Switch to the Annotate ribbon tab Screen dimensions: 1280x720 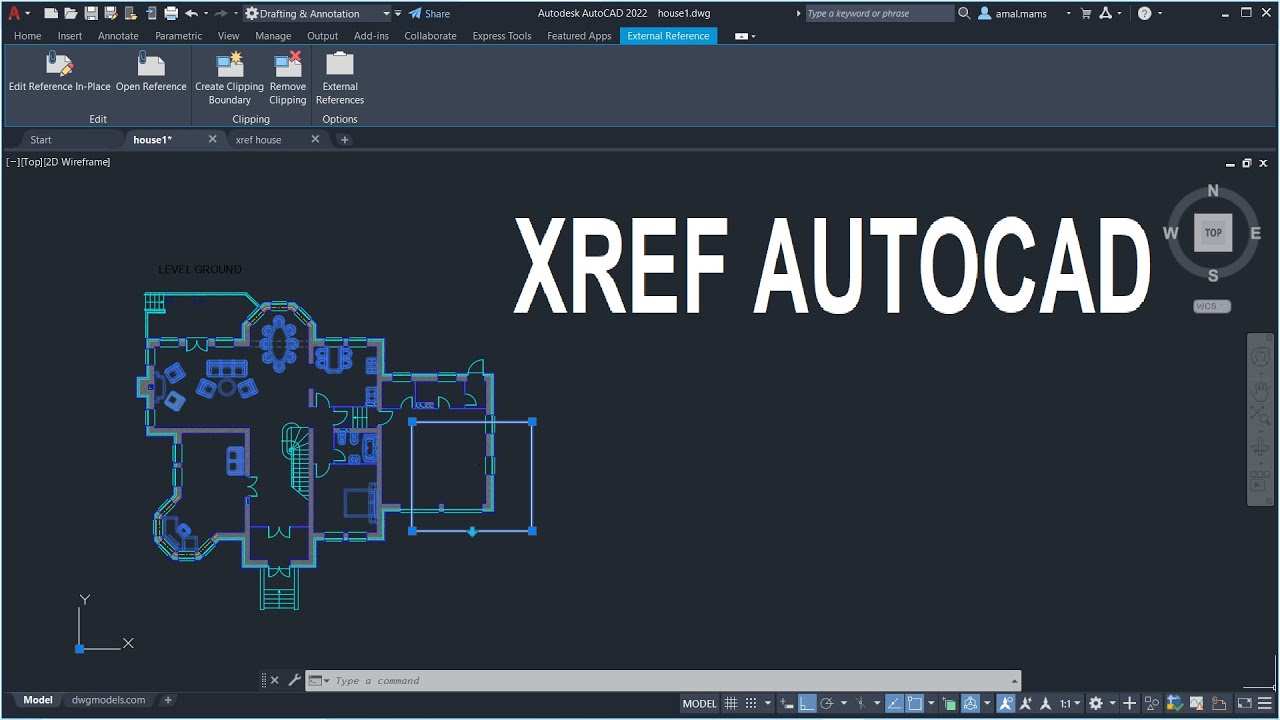118,36
